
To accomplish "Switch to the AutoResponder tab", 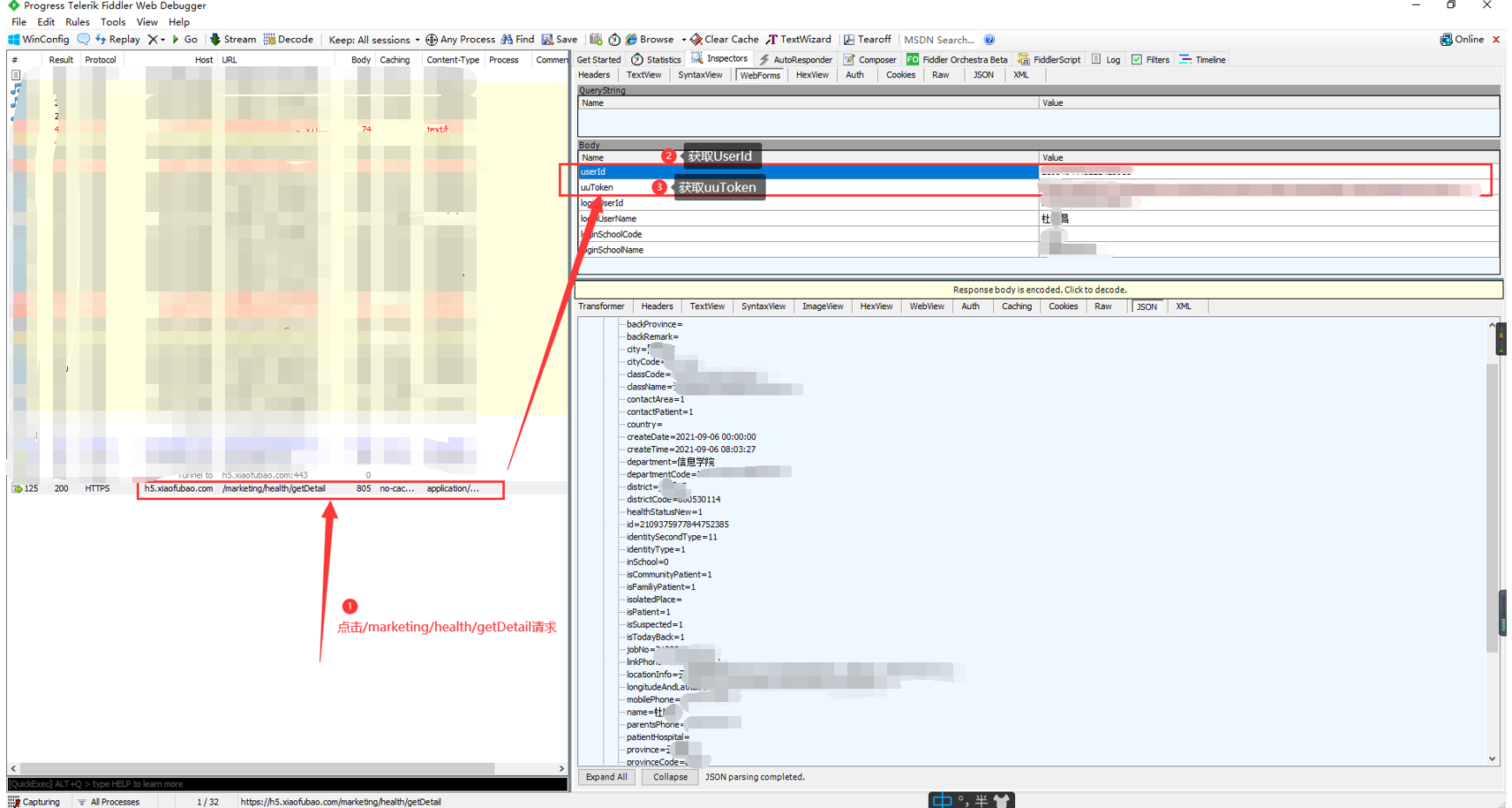I will click(x=794, y=60).
